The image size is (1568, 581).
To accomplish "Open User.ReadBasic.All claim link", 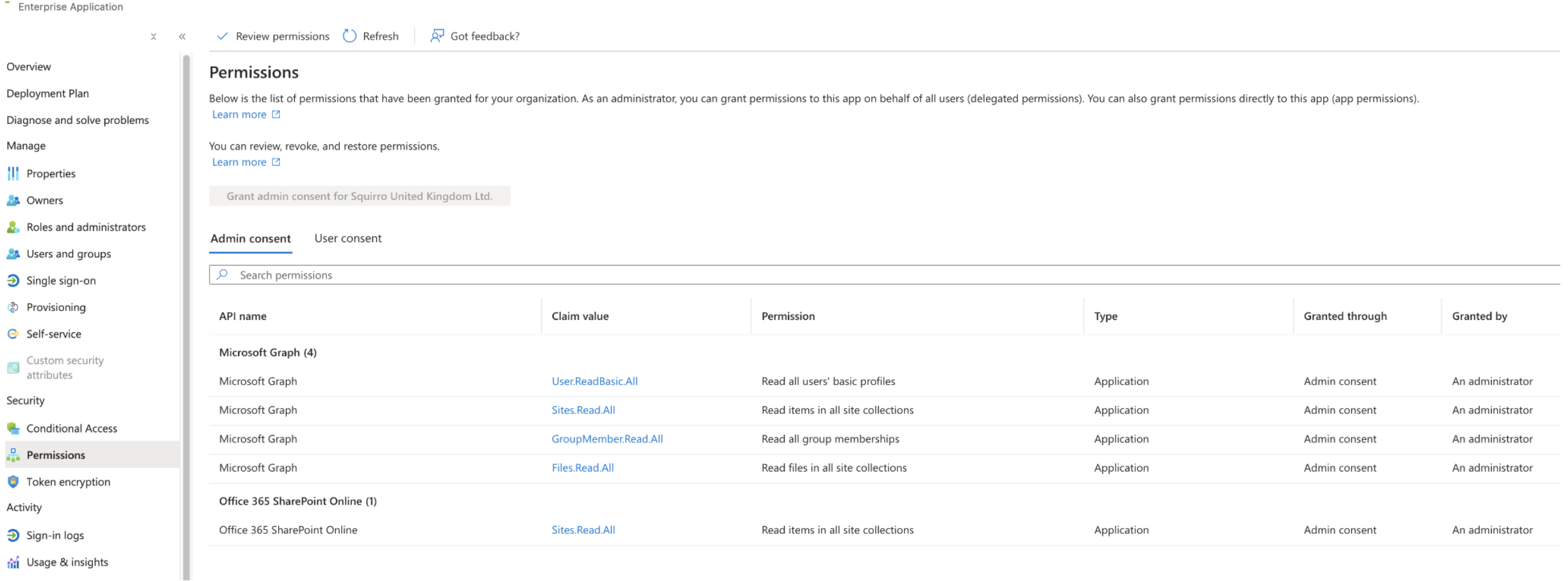I will 595,381.
